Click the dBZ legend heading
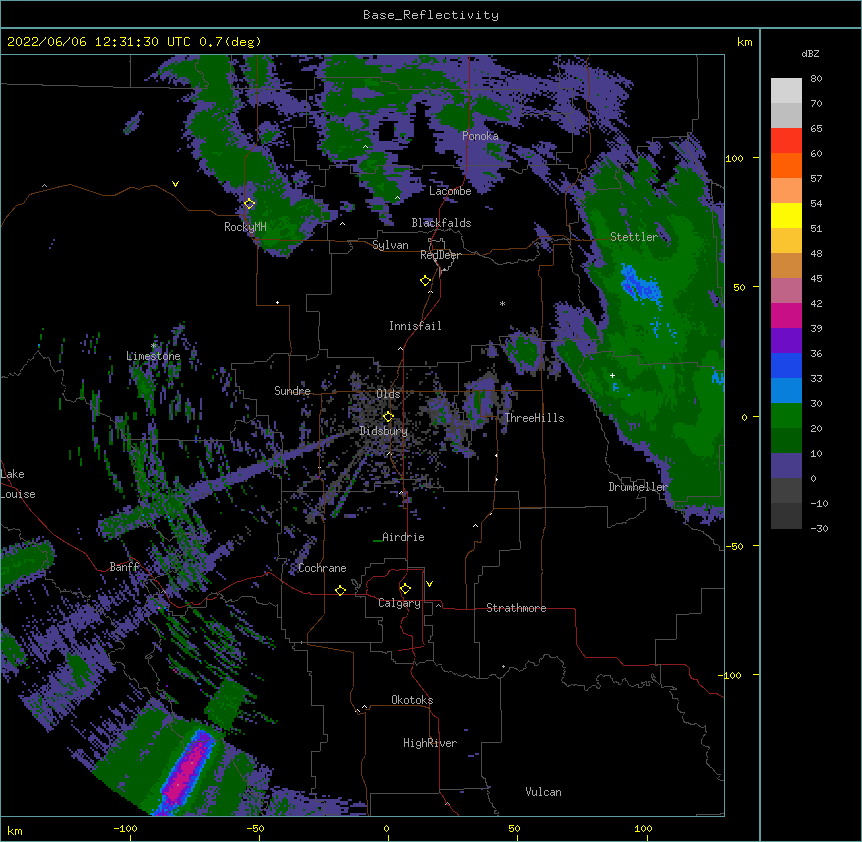This screenshot has height=842, width=862. point(810,53)
